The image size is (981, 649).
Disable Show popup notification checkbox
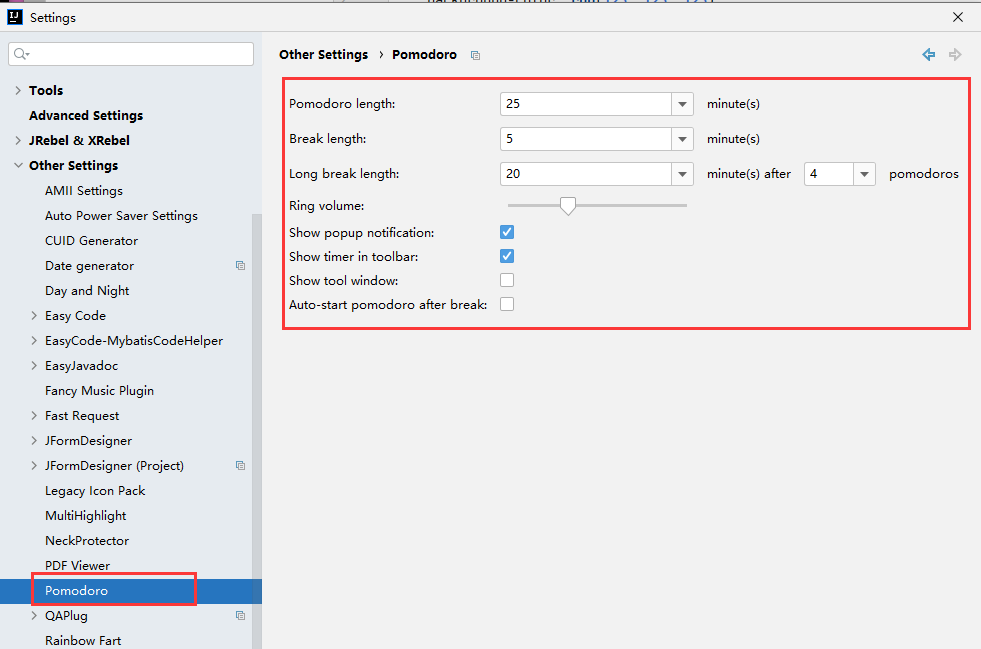pos(507,232)
